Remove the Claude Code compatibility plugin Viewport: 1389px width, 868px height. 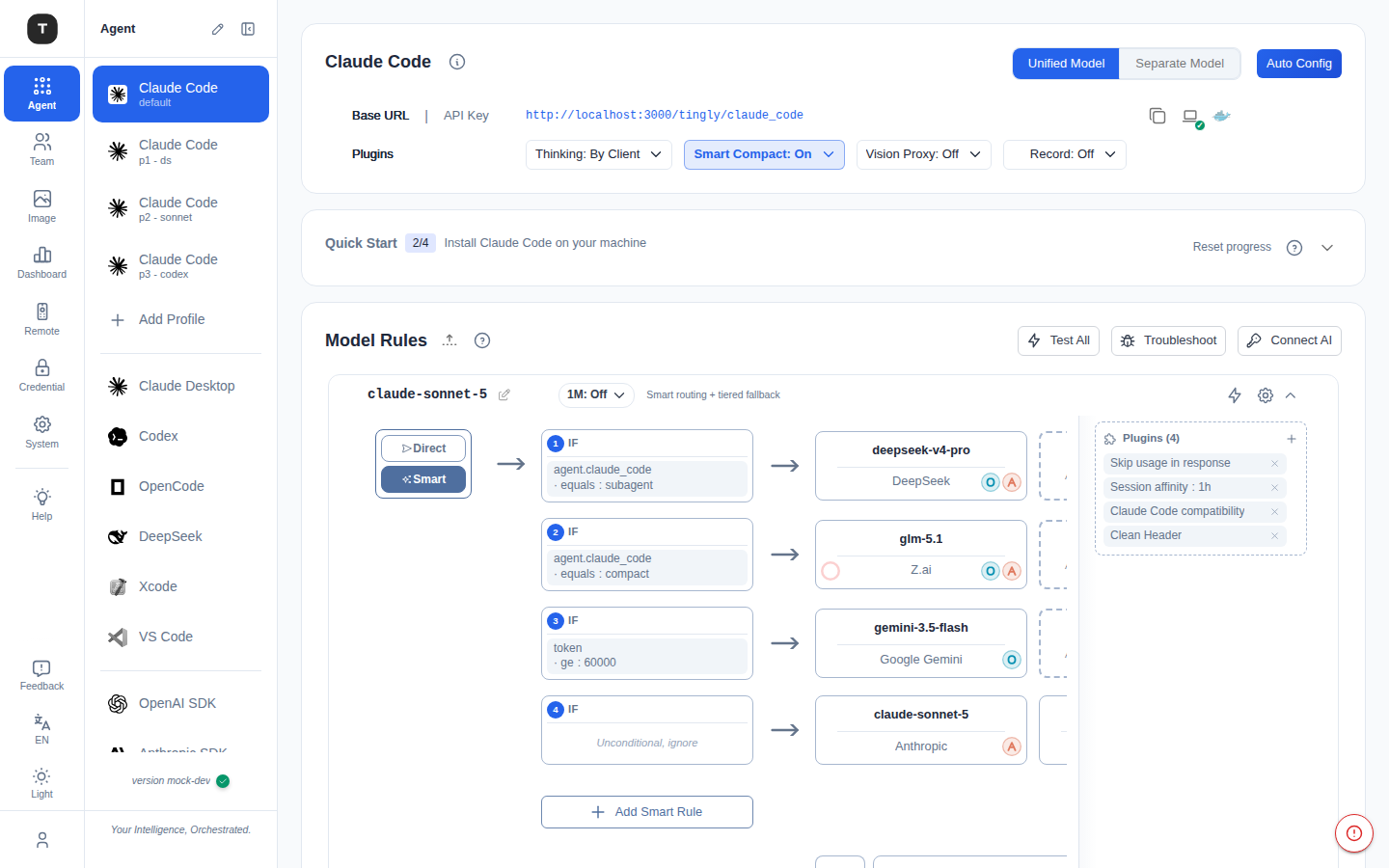[1274, 511]
